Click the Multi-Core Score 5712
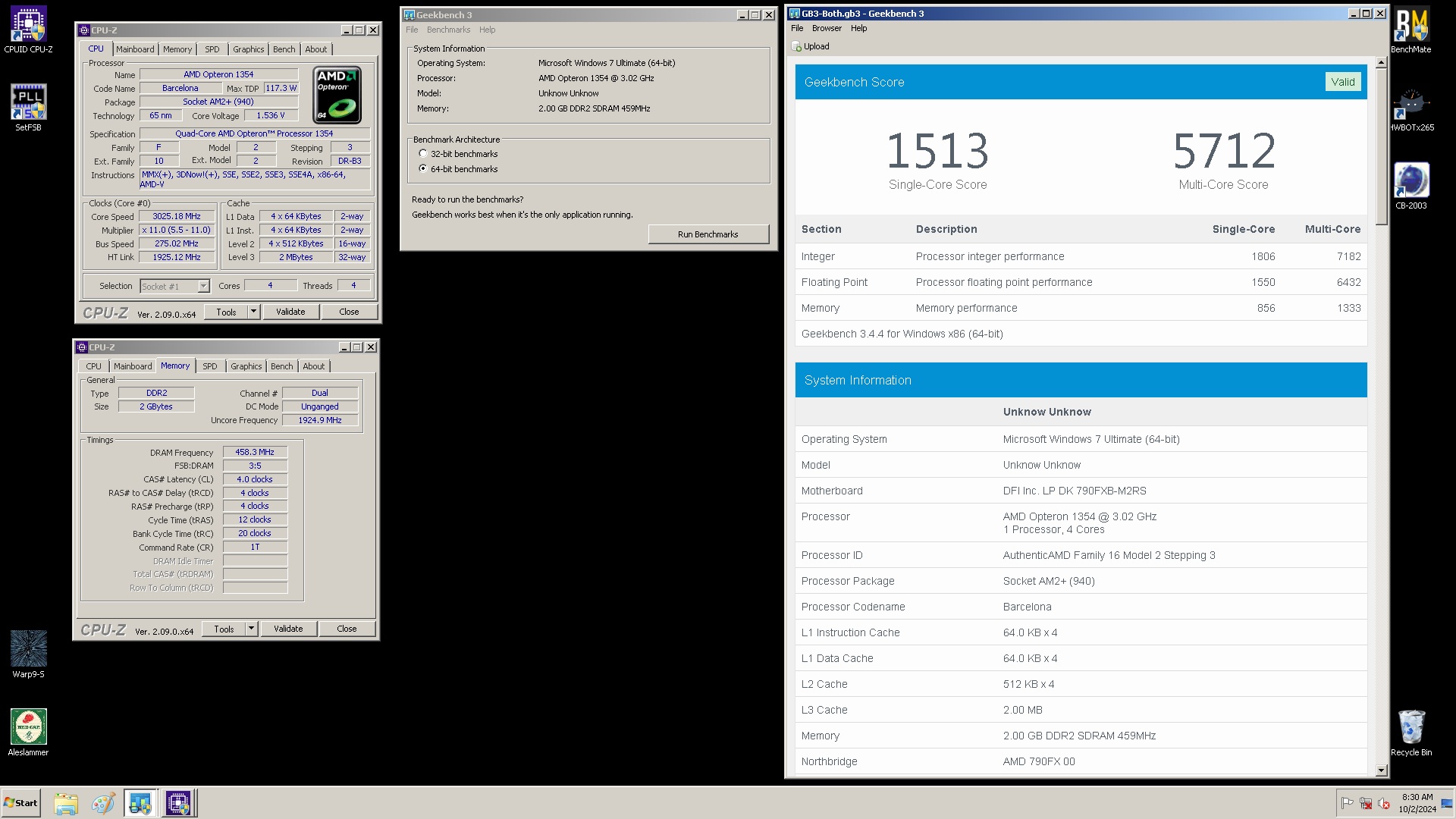 [1224, 151]
